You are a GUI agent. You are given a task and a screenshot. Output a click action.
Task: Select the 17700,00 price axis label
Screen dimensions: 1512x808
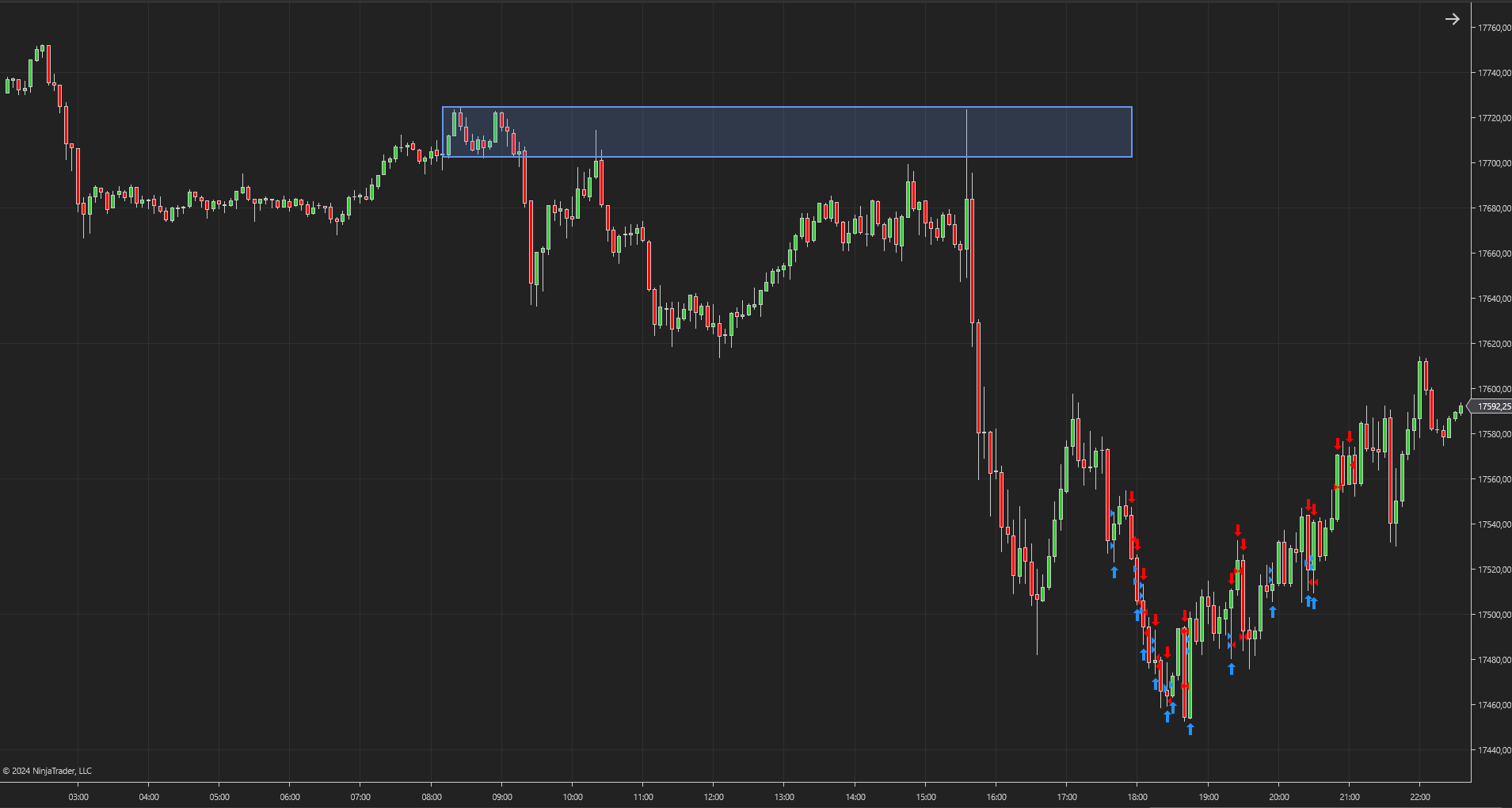tap(1494, 163)
